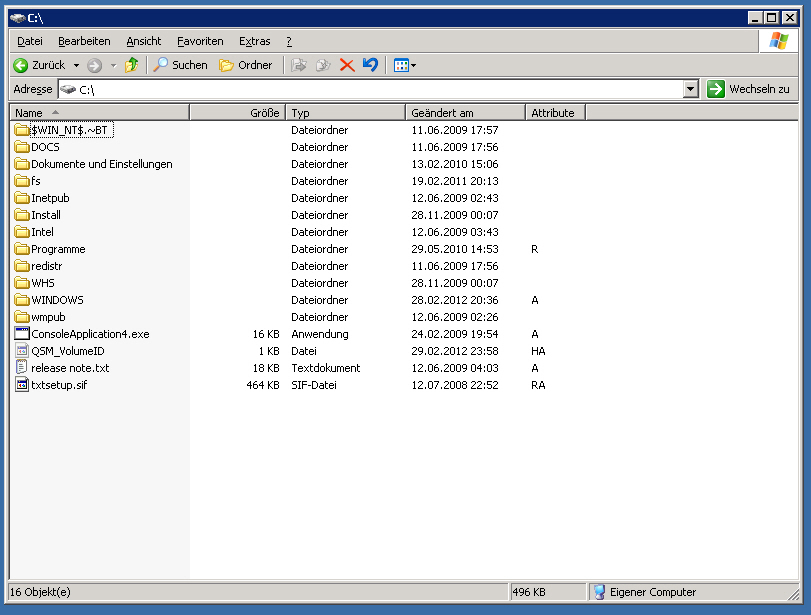Expand the Zurück history dropdown arrow
This screenshot has width=811, height=615.
click(76, 65)
